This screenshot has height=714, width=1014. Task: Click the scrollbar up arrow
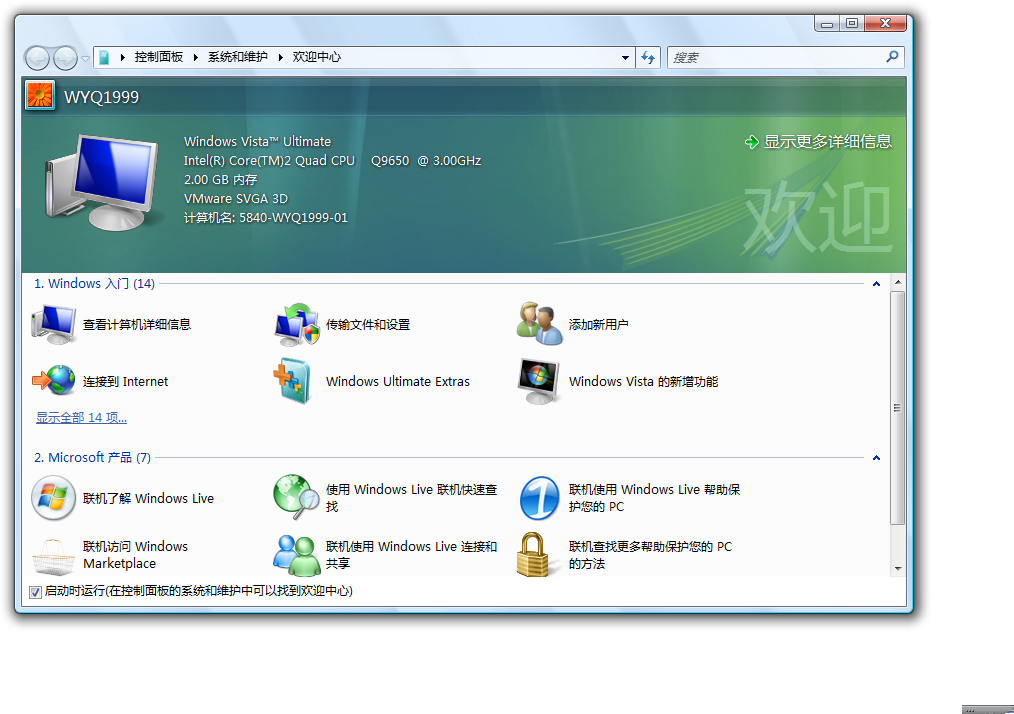[x=898, y=283]
